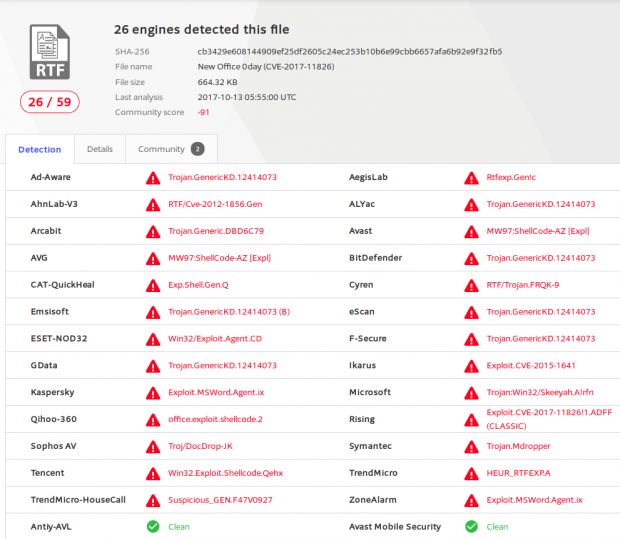This screenshot has width=620, height=539.
Task: Click Troj/DocDrop-JK detection name
Action: [x=200, y=446]
